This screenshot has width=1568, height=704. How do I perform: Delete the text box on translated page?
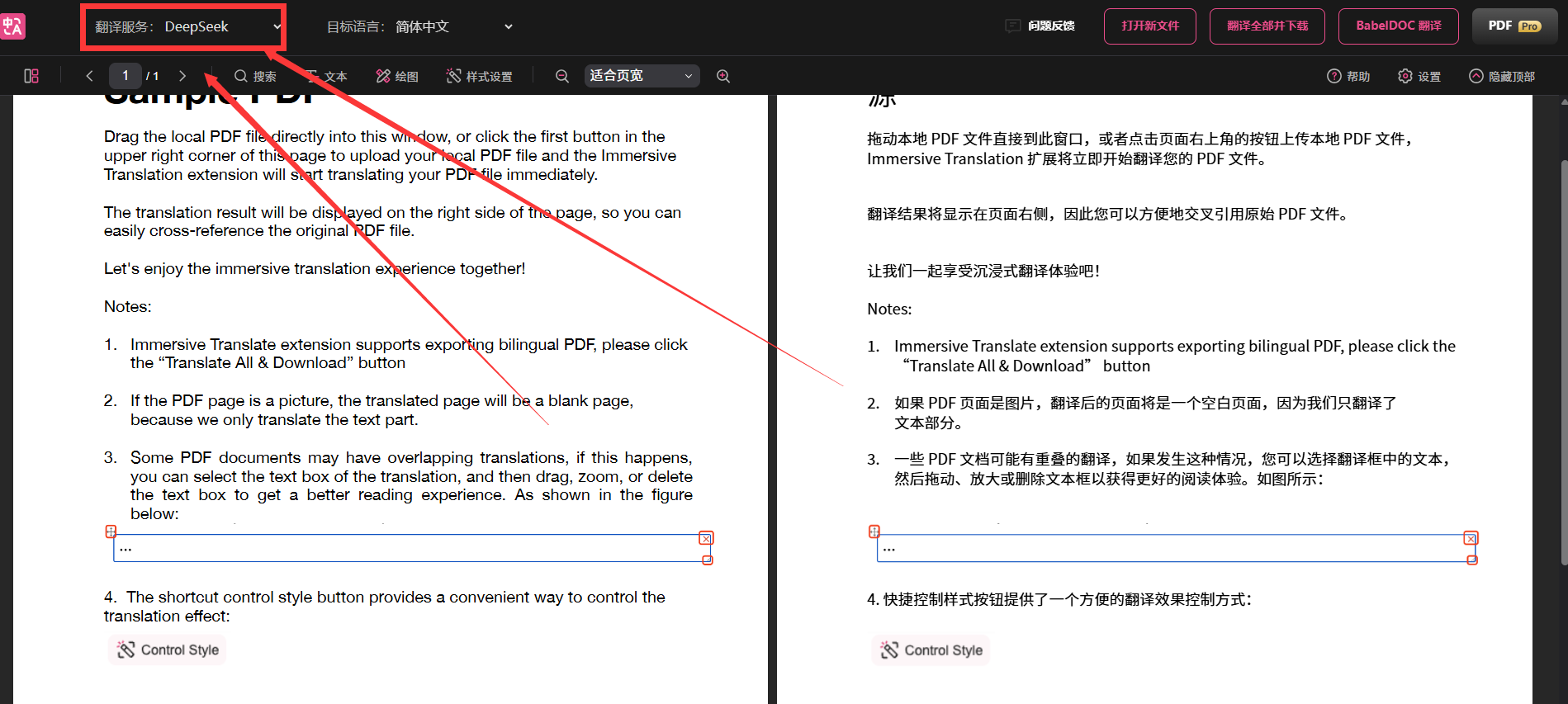click(x=1471, y=538)
